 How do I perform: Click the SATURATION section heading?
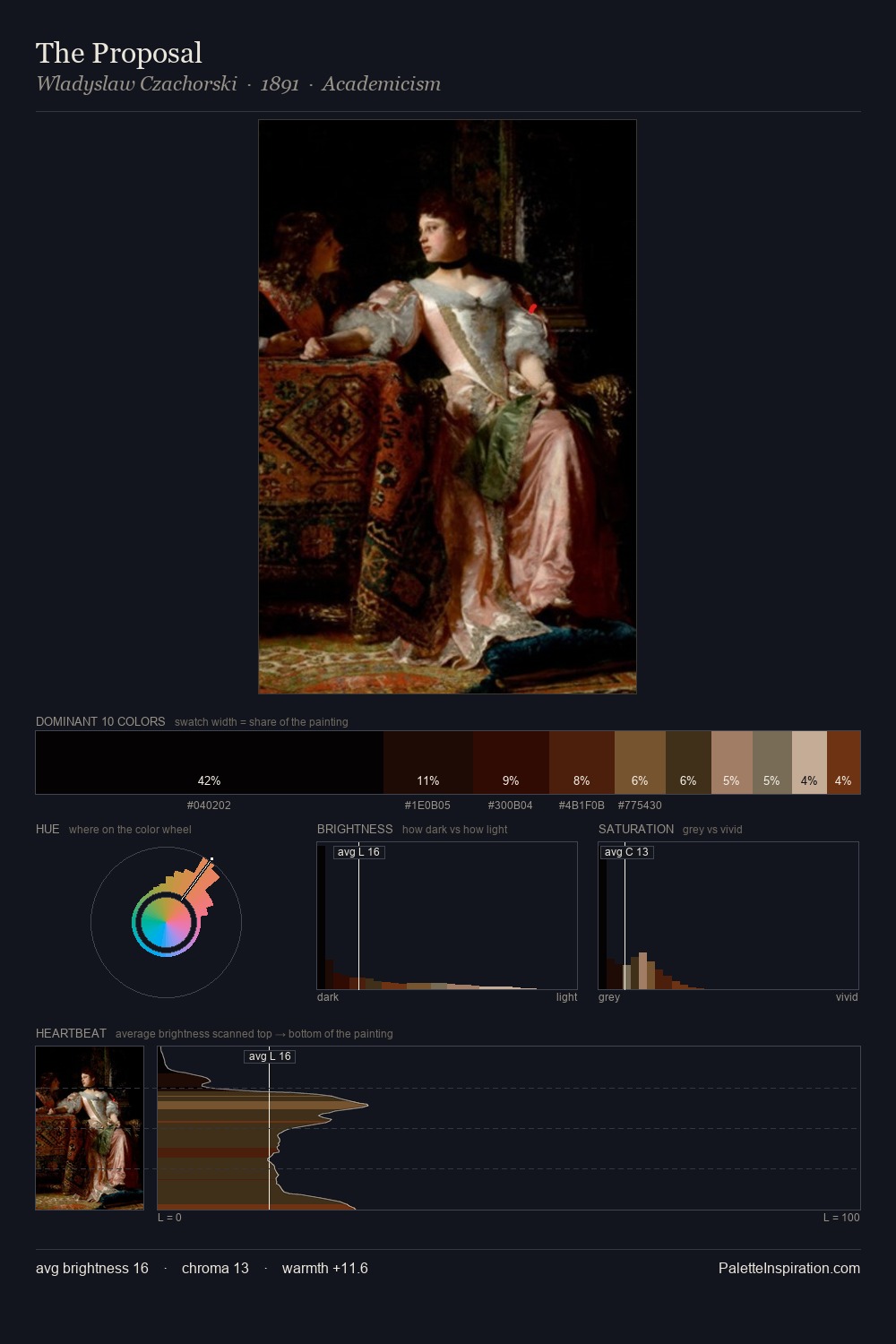coord(636,829)
